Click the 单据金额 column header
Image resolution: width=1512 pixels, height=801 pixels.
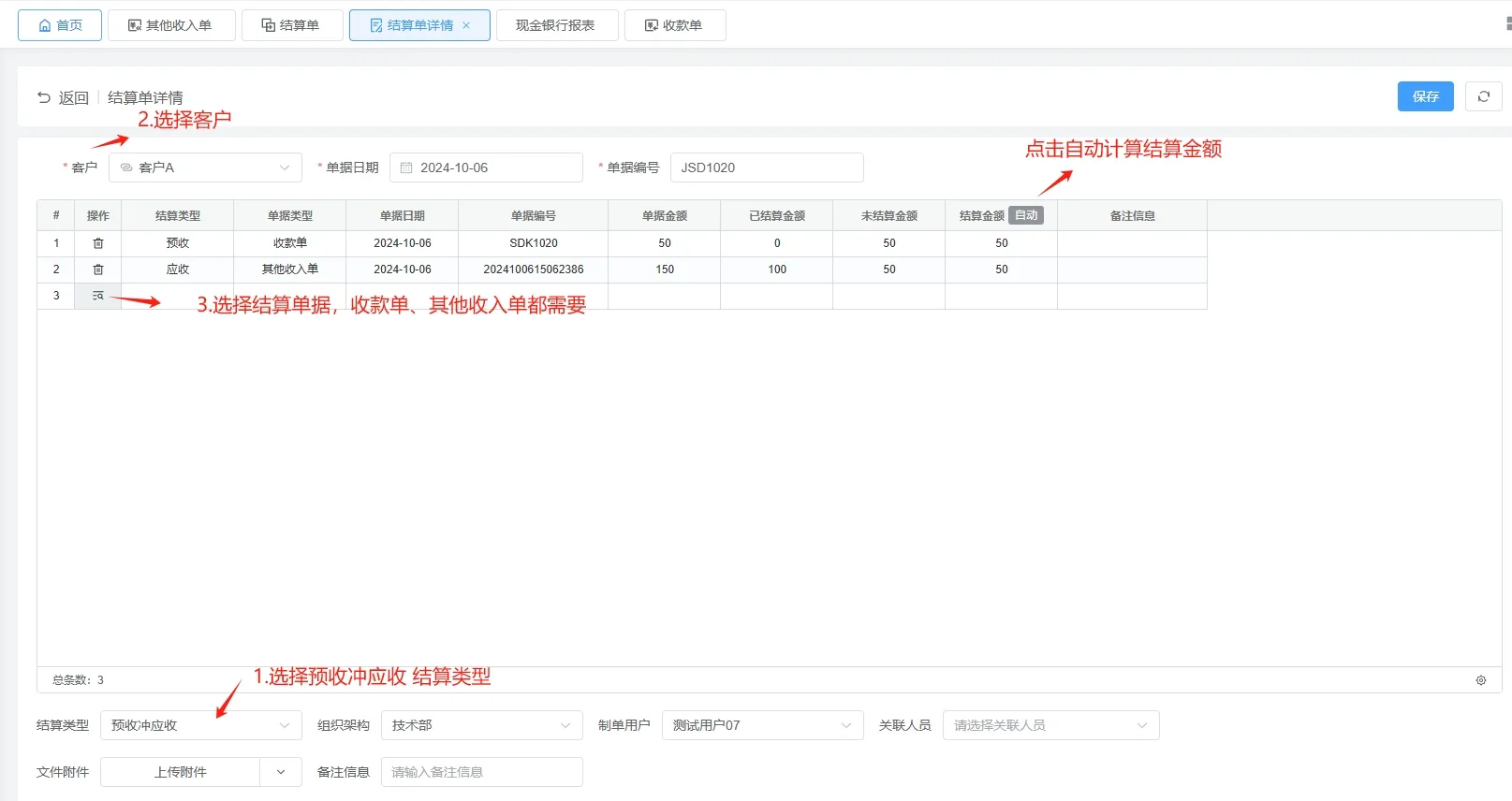coord(665,215)
